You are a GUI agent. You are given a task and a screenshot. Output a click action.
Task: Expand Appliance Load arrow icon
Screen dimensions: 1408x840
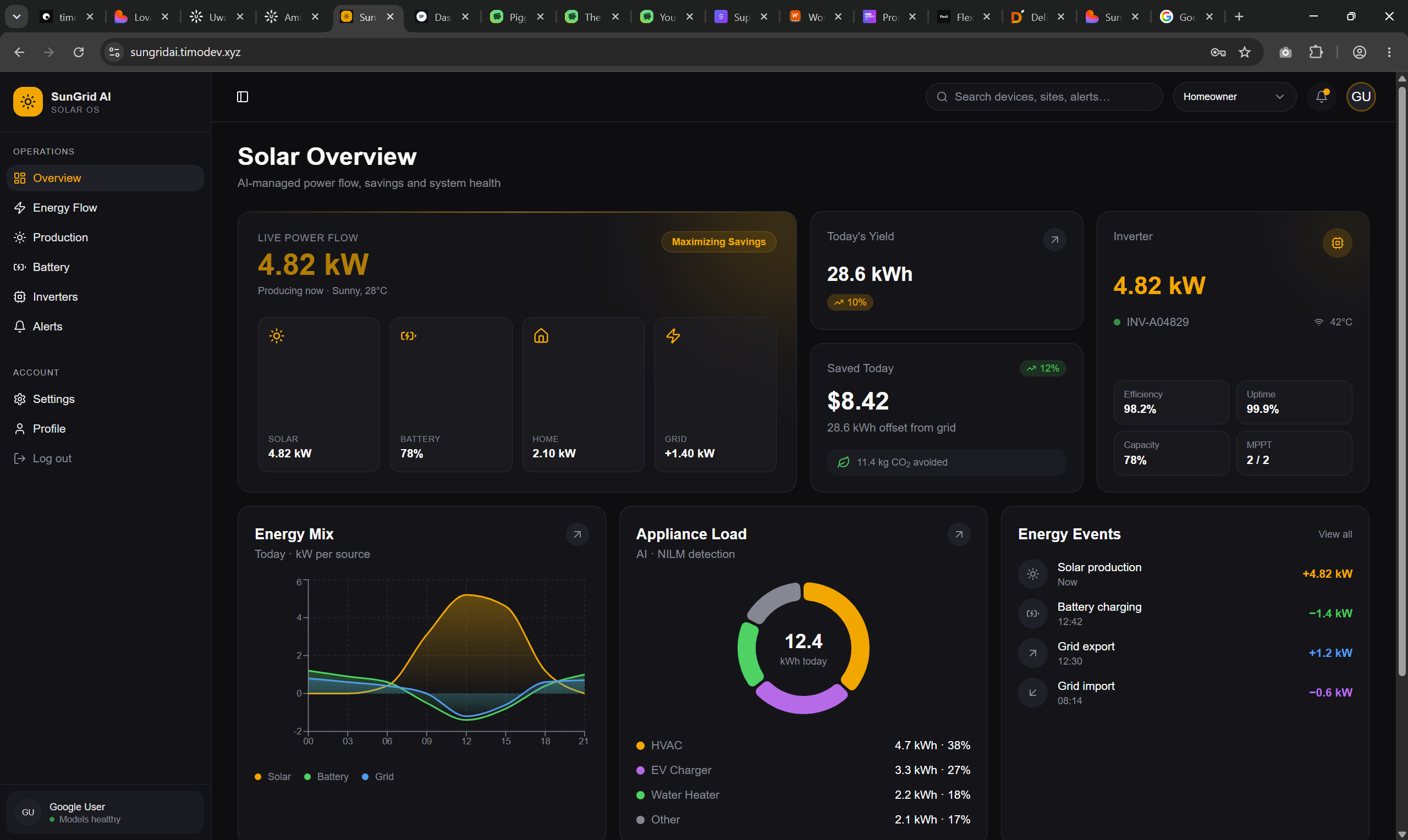(959, 534)
